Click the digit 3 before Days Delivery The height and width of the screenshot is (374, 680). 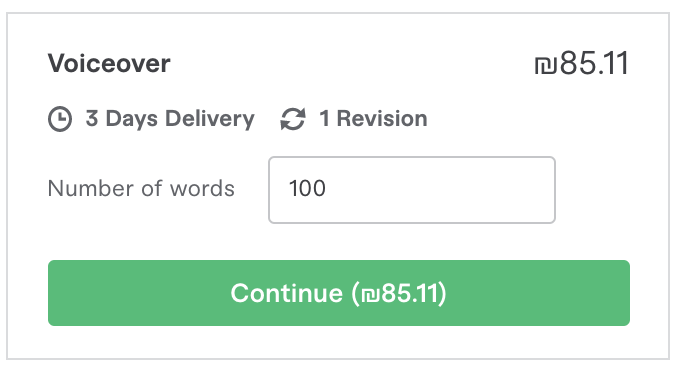point(92,118)
